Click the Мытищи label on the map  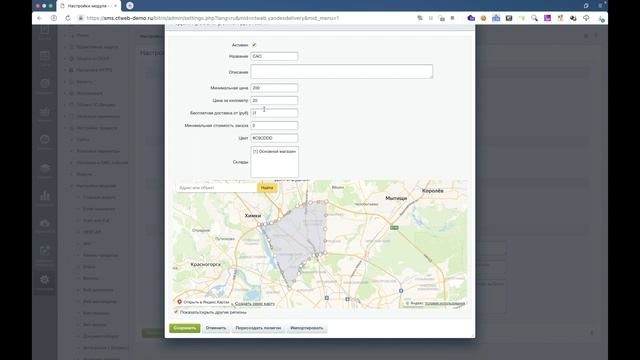396,198
